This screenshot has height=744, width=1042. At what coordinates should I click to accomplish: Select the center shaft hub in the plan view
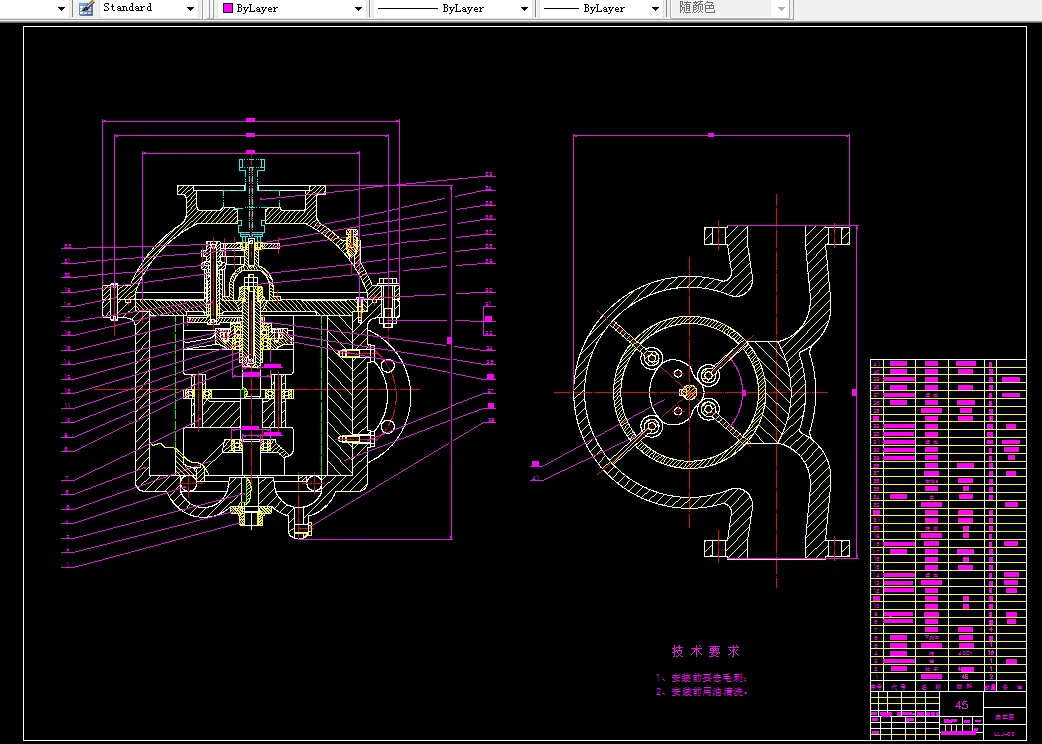688,392
